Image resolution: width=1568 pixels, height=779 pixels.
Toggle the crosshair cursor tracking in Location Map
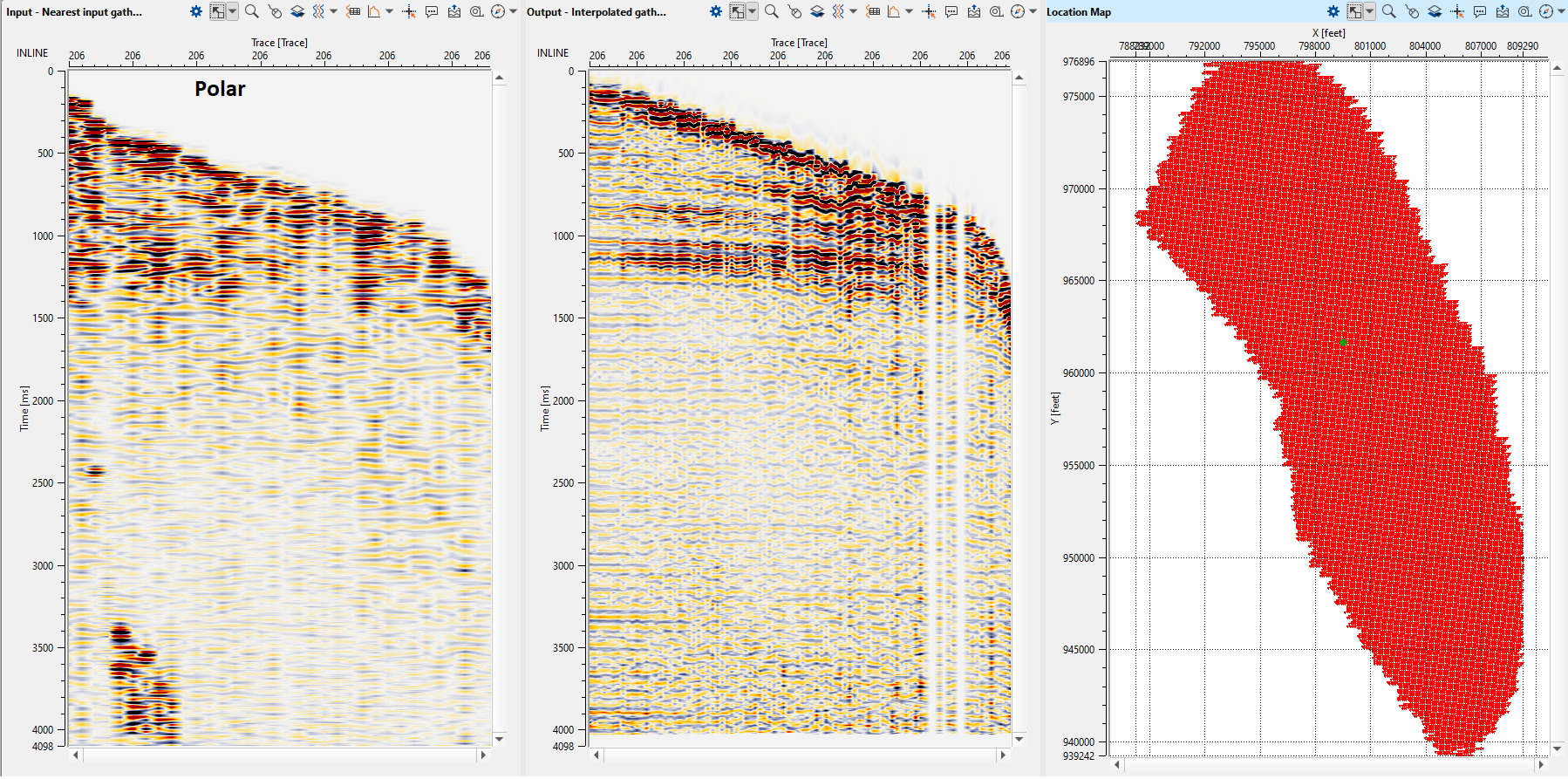click(1457, 11)
